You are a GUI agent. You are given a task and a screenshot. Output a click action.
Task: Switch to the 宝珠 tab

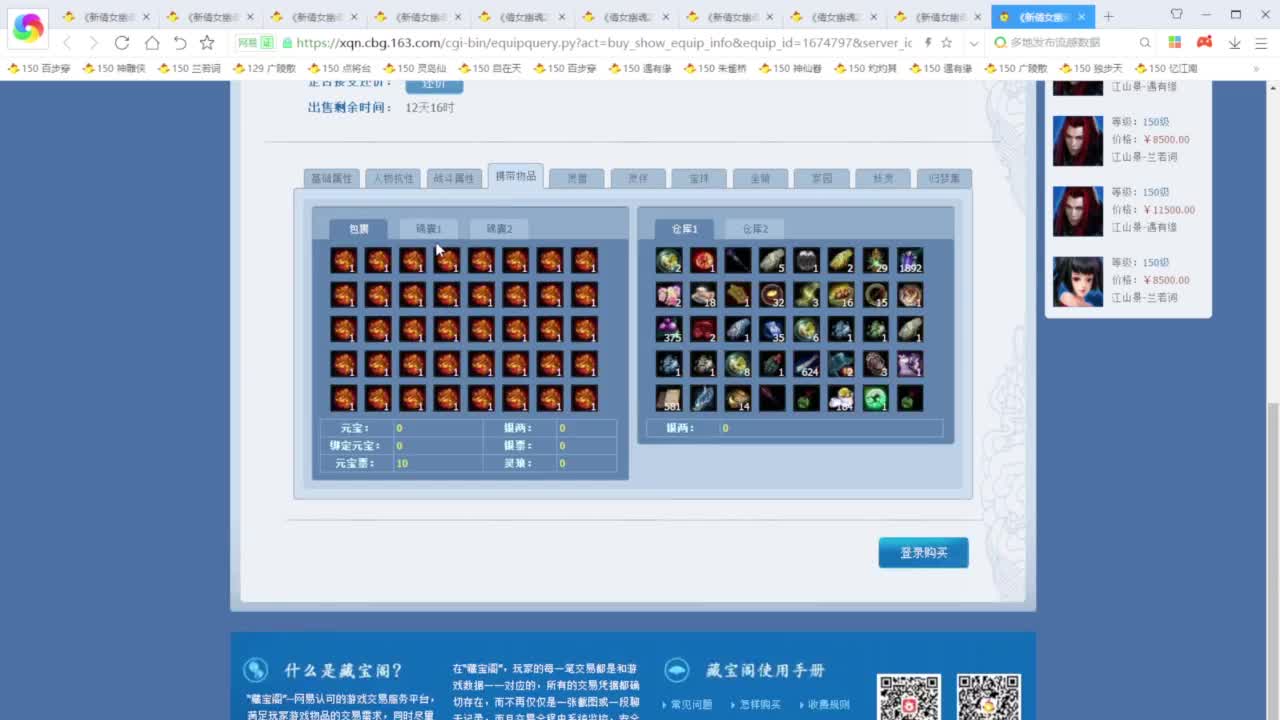point(699,179)
